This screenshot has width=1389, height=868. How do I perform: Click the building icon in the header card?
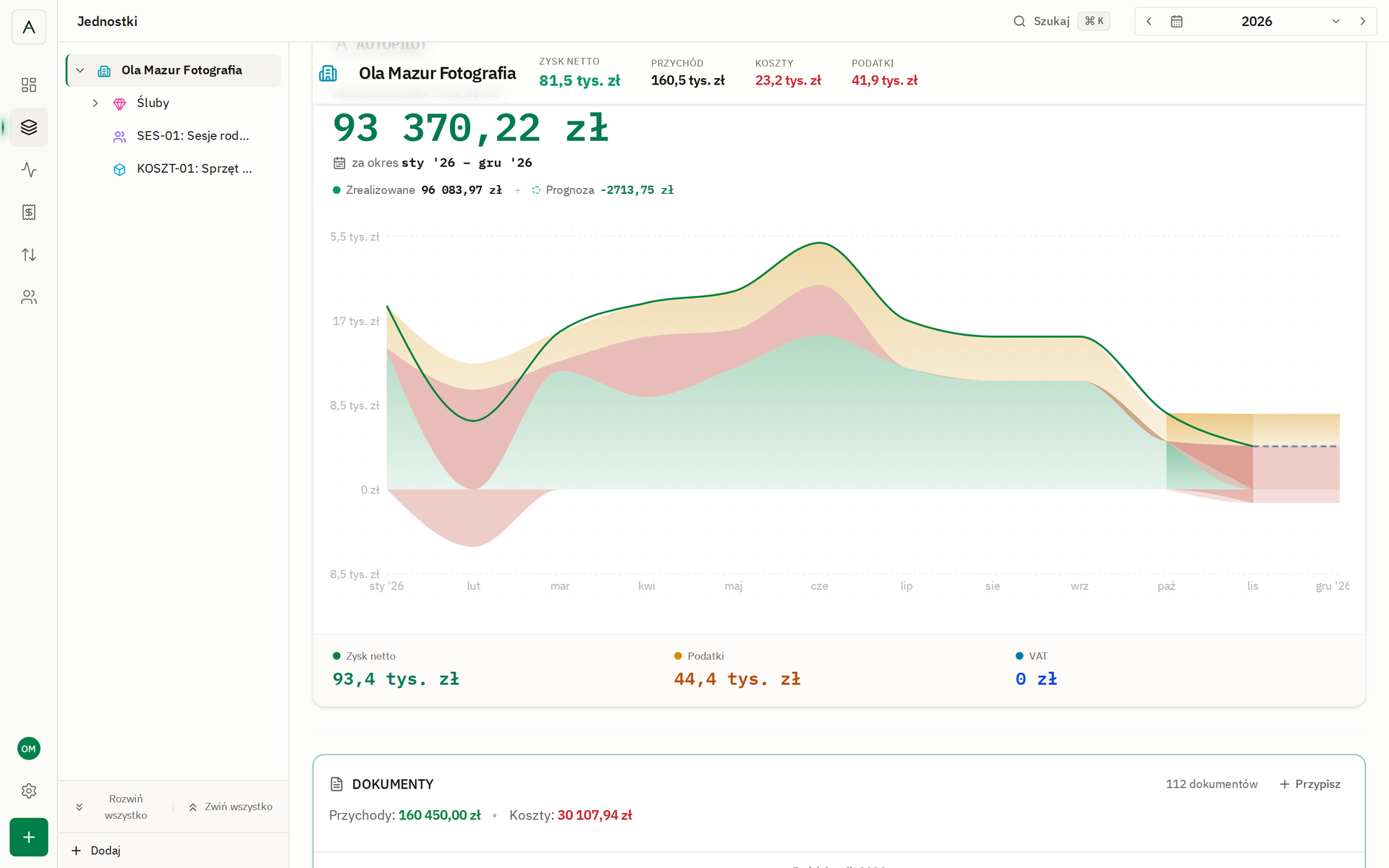click(328, 73)
